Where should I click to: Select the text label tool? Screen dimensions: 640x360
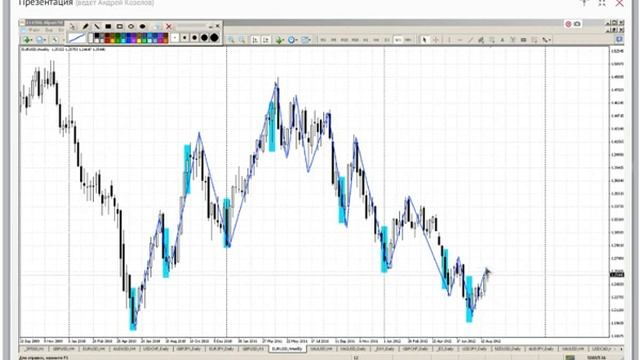pyautogui.click(x=513, y=40)
